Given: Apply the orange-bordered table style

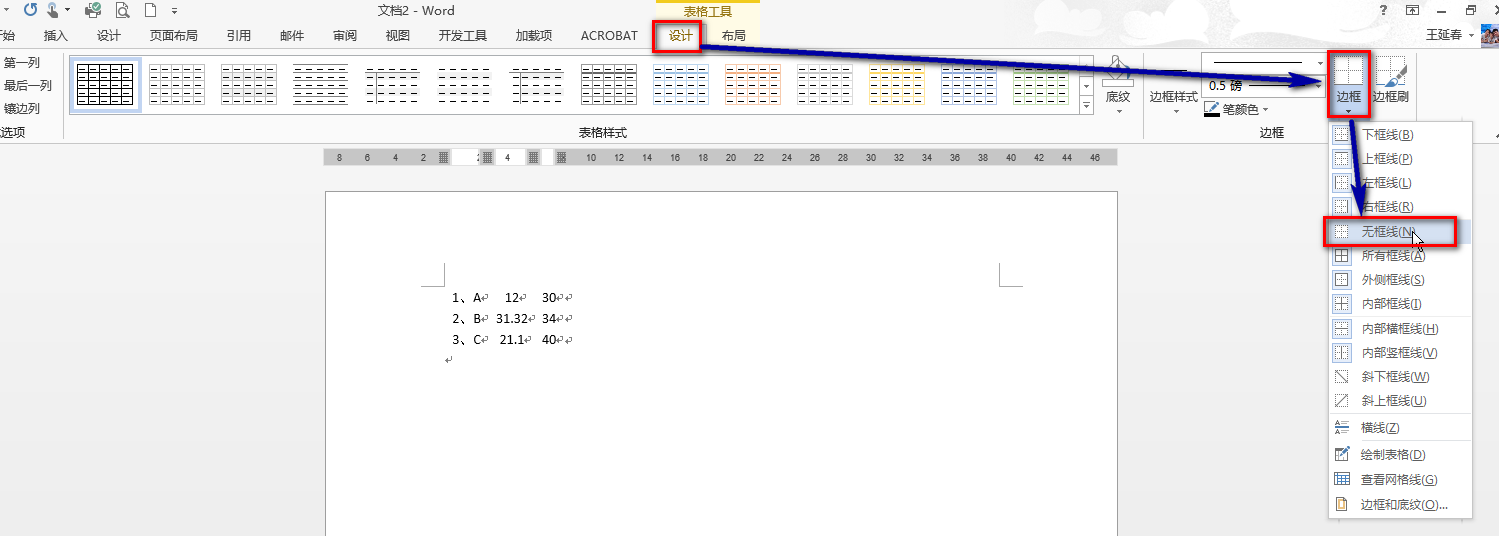Looking at the screenshot, I should [752, 85].
